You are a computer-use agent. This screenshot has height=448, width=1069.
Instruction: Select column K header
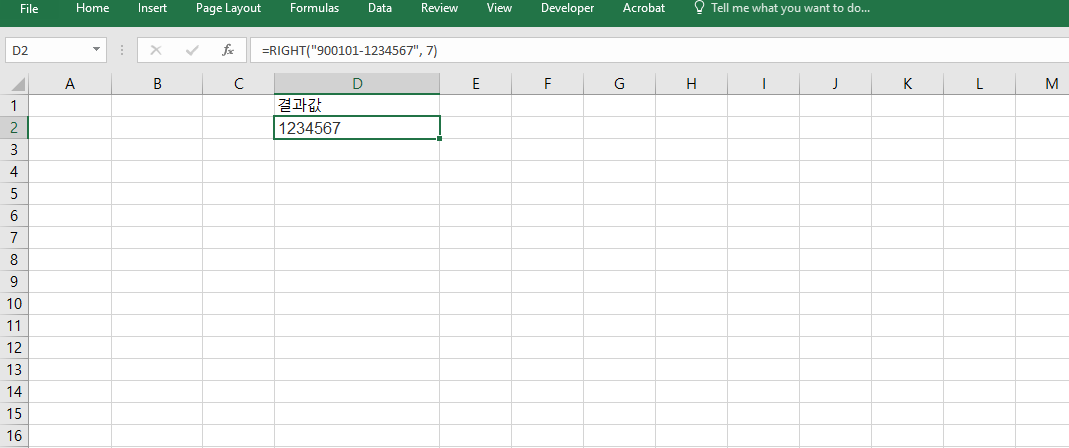pos(907,84)
